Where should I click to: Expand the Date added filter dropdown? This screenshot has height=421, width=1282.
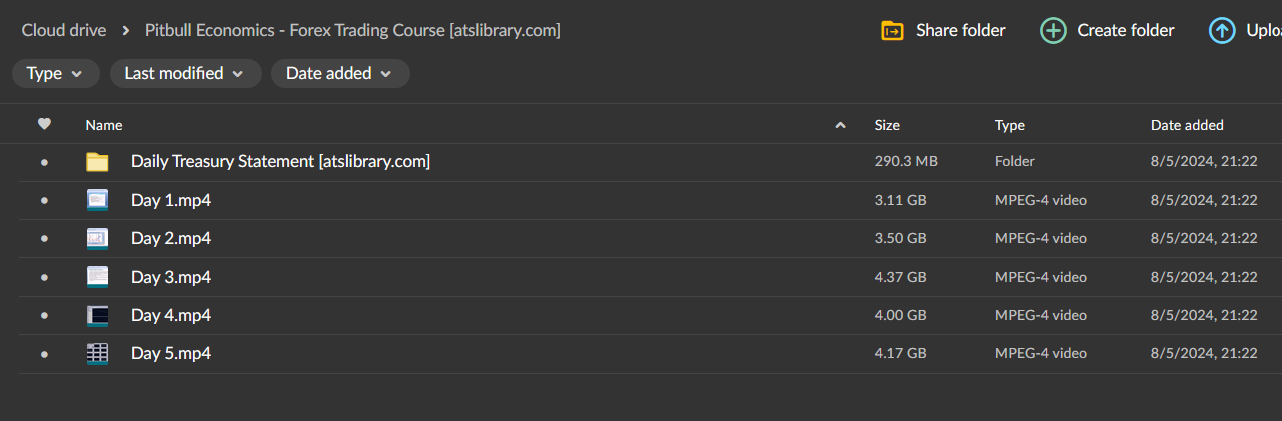(x=339, y=73)
